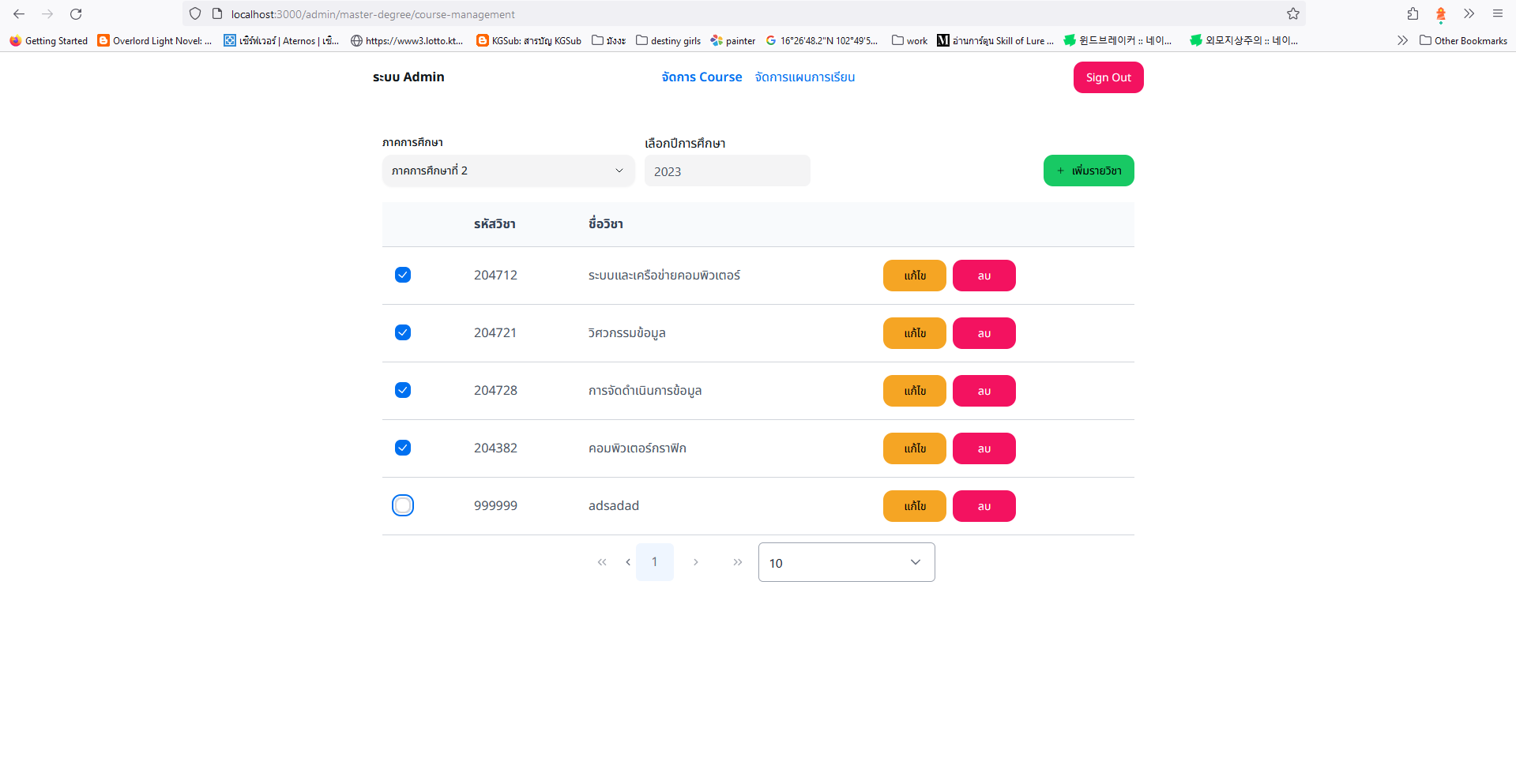Reload the current page
Screen dimensions: 1516x784
pyautogui.click(x=76, y=13)
